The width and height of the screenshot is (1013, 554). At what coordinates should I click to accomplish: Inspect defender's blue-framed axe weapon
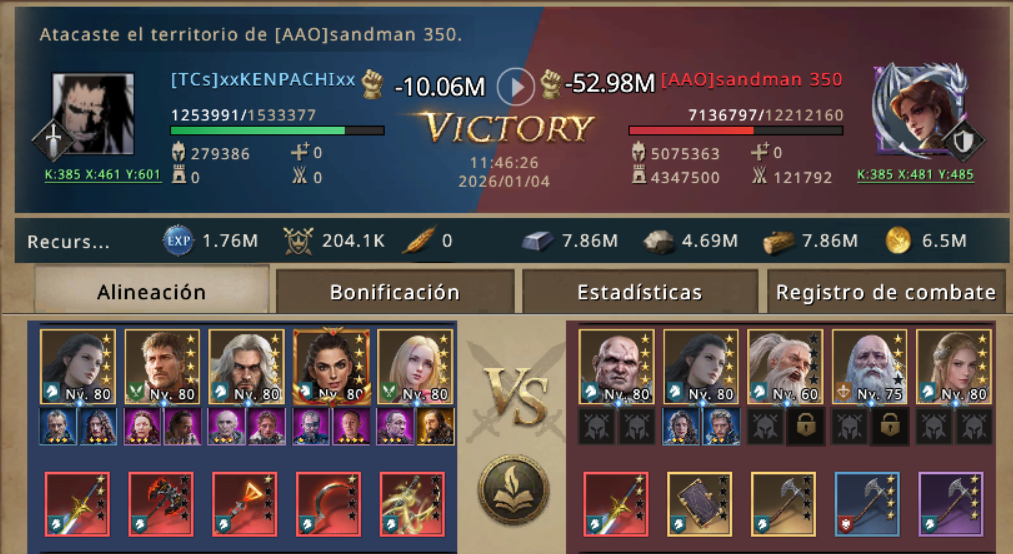pos(867,504)
